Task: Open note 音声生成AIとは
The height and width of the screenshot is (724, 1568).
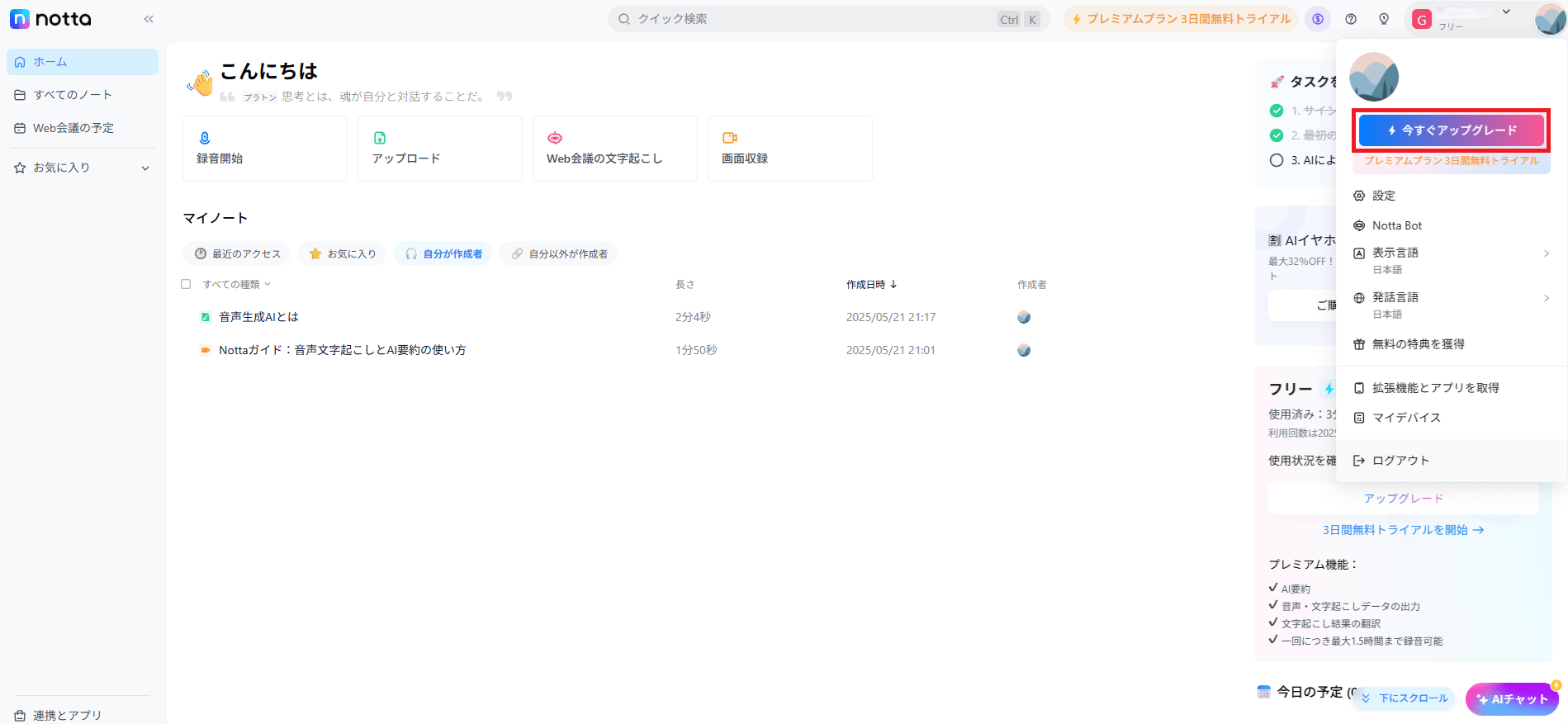Action: coord(258,317)
